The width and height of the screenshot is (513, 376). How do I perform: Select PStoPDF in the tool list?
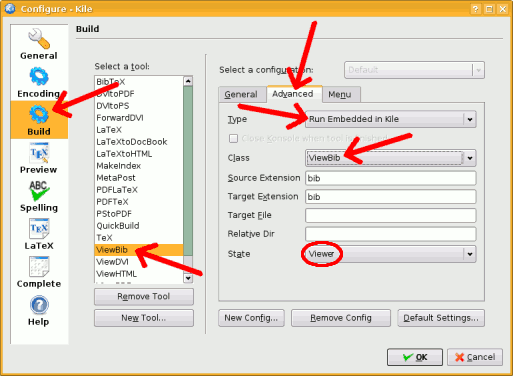coord(139,214)
